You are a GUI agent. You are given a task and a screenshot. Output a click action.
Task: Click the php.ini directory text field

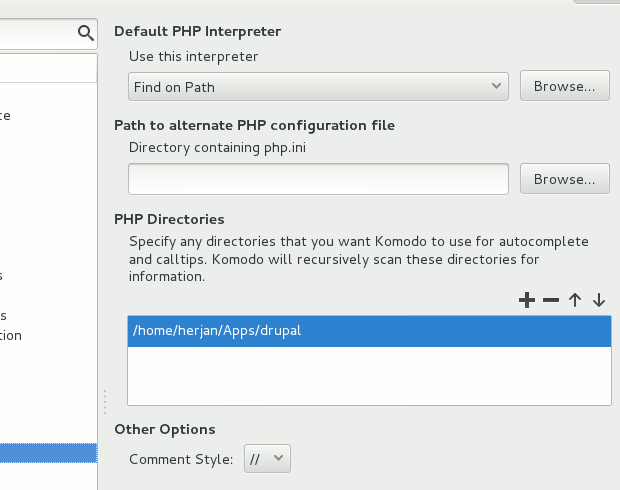pyautogui.click(x=319, y=179)
